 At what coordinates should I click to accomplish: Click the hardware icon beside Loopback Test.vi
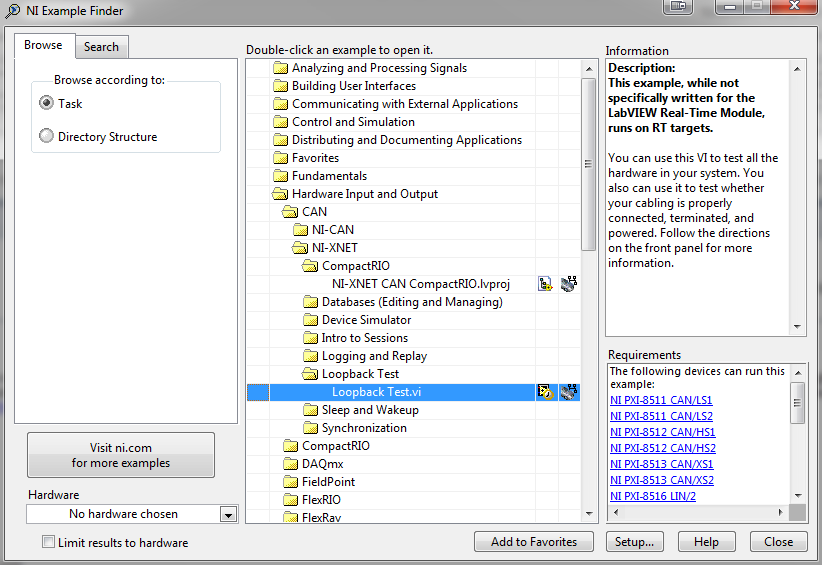pyautogui.click(x=569, y=392)
